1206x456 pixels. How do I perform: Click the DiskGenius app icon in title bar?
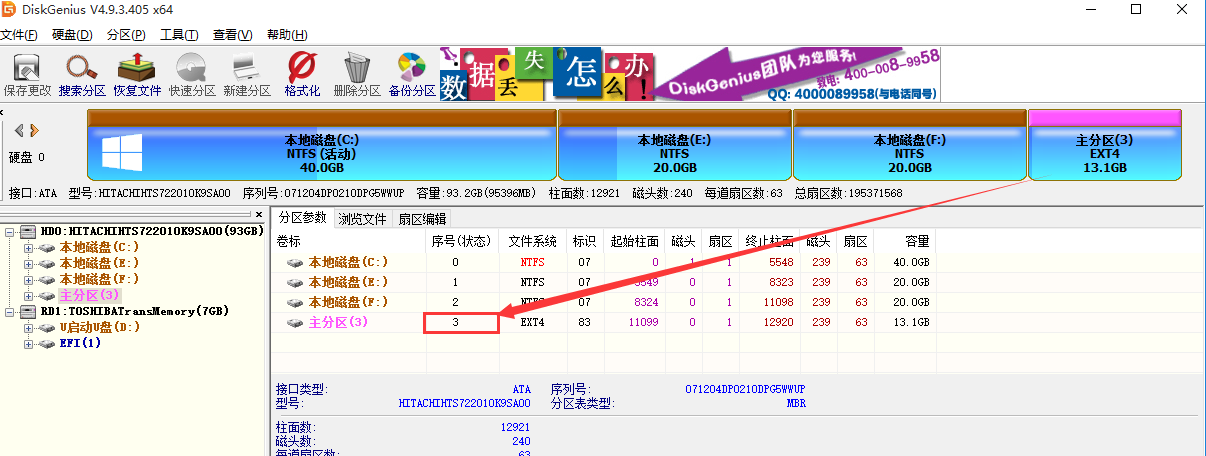pos(10,10)
